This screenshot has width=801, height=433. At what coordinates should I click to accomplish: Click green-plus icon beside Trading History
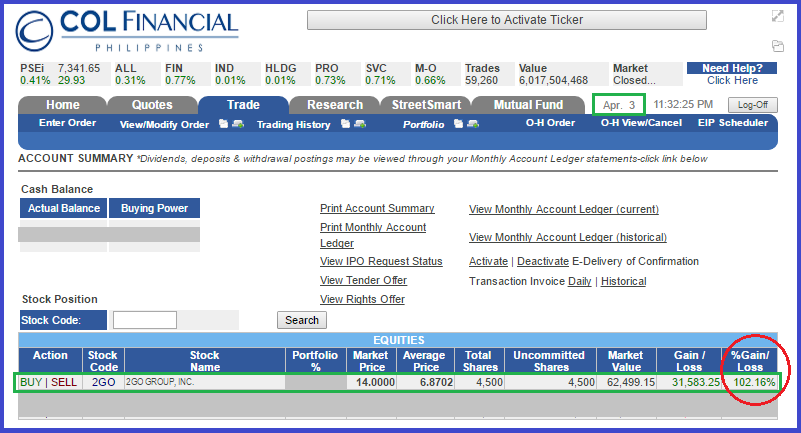tap(360, 124)
